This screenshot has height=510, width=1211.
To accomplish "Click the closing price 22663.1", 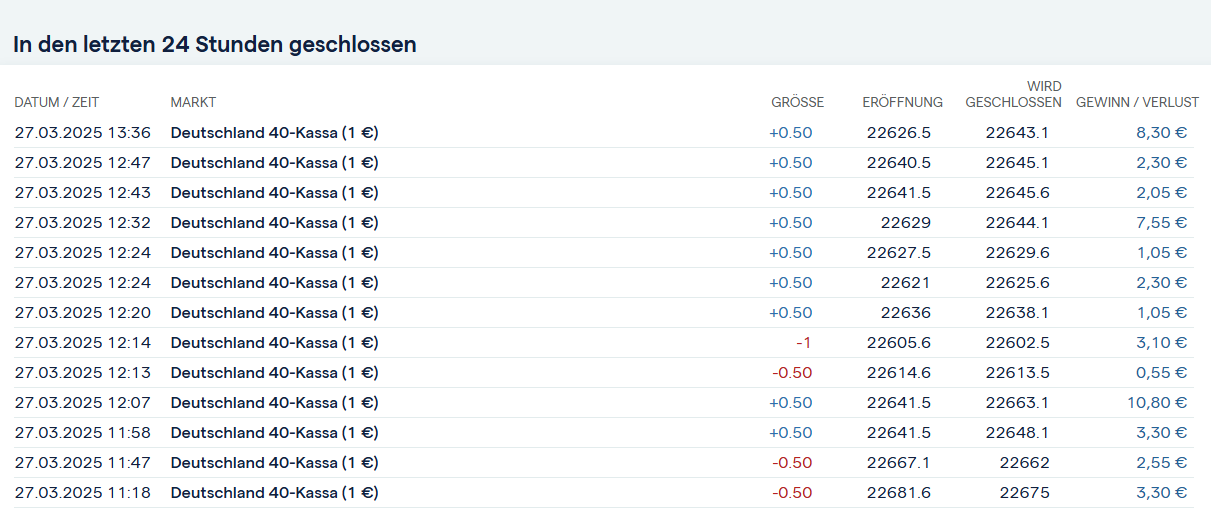I will tap(1017, 402).
